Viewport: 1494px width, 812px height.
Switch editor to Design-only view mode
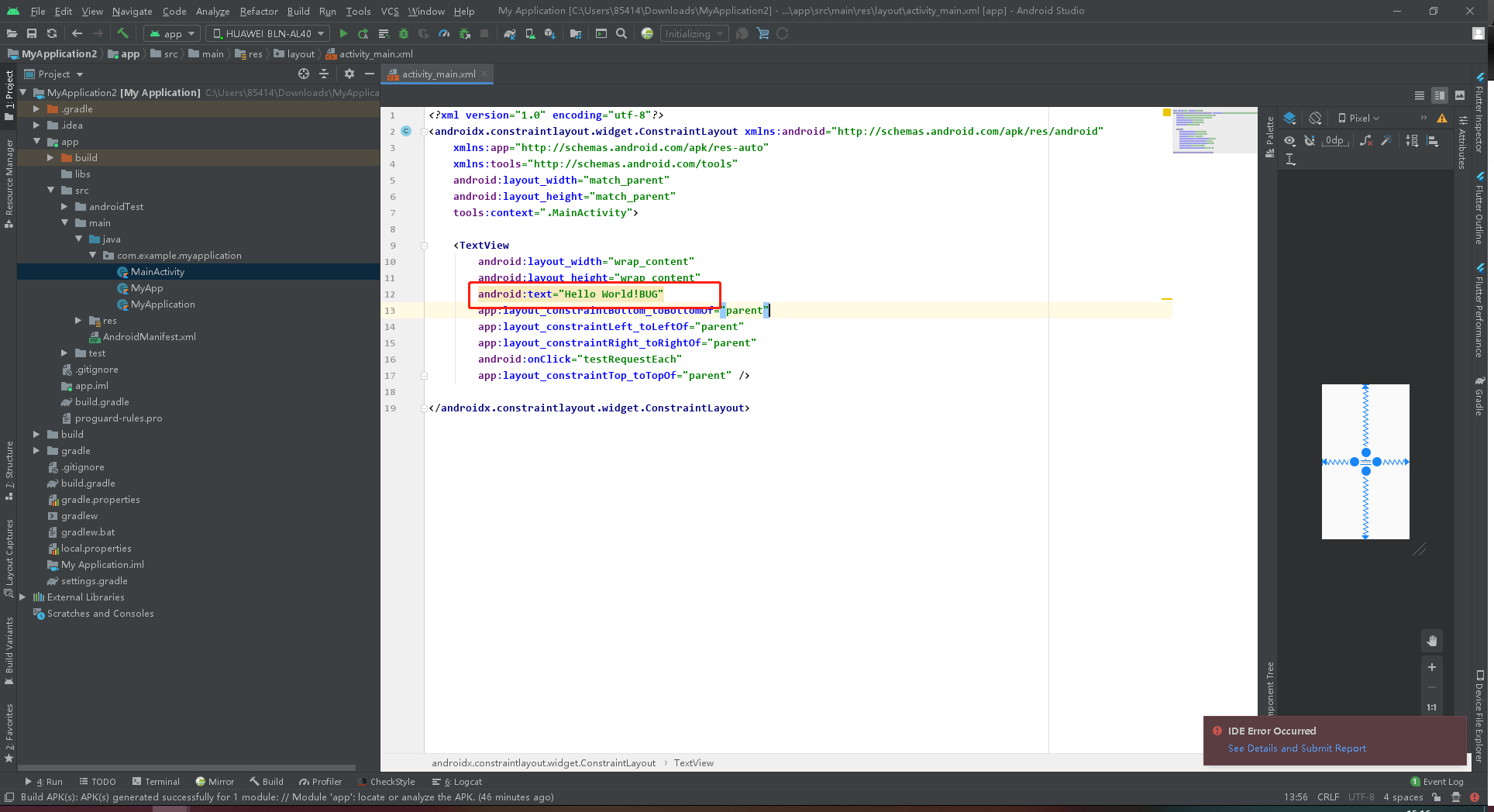click(1460, 95)
